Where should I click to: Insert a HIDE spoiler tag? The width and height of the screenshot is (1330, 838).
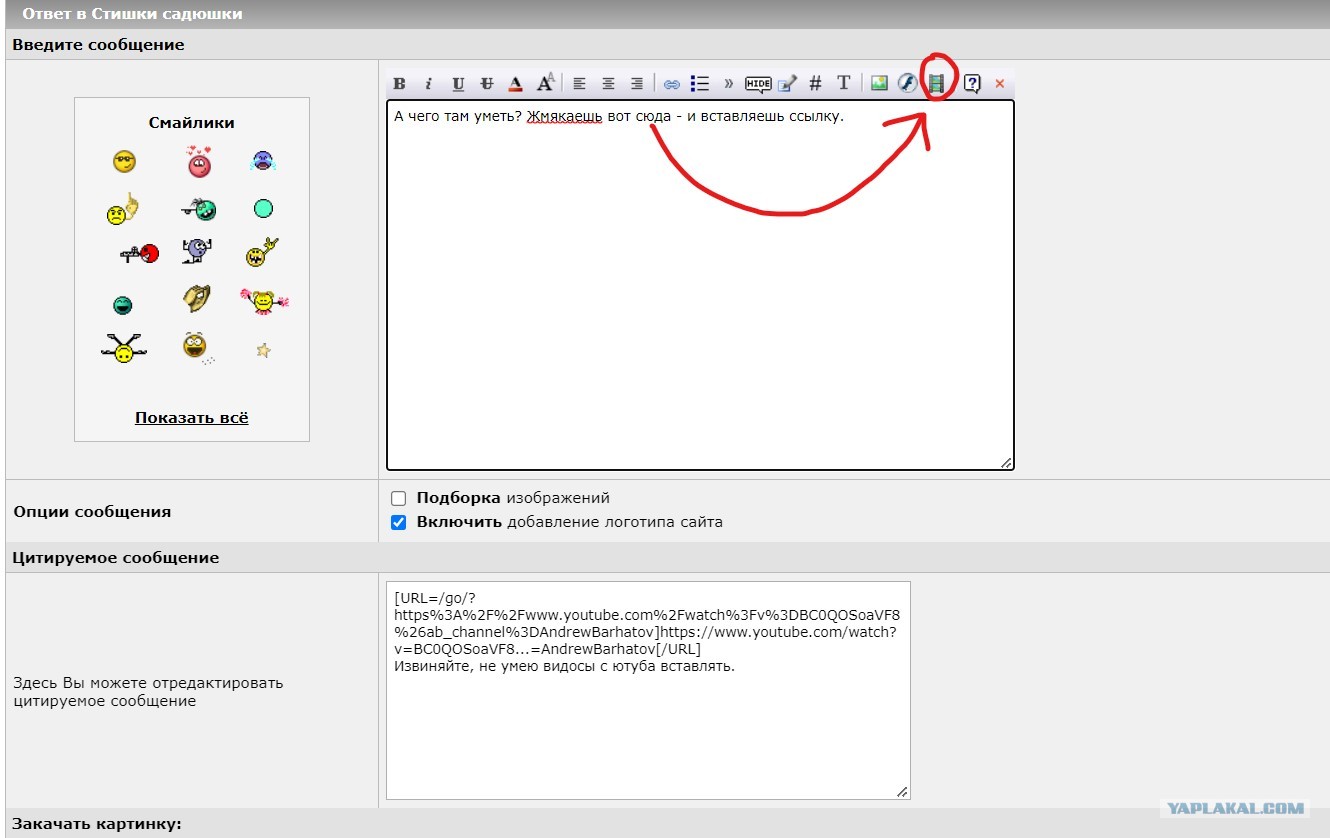tap(758, 84)
